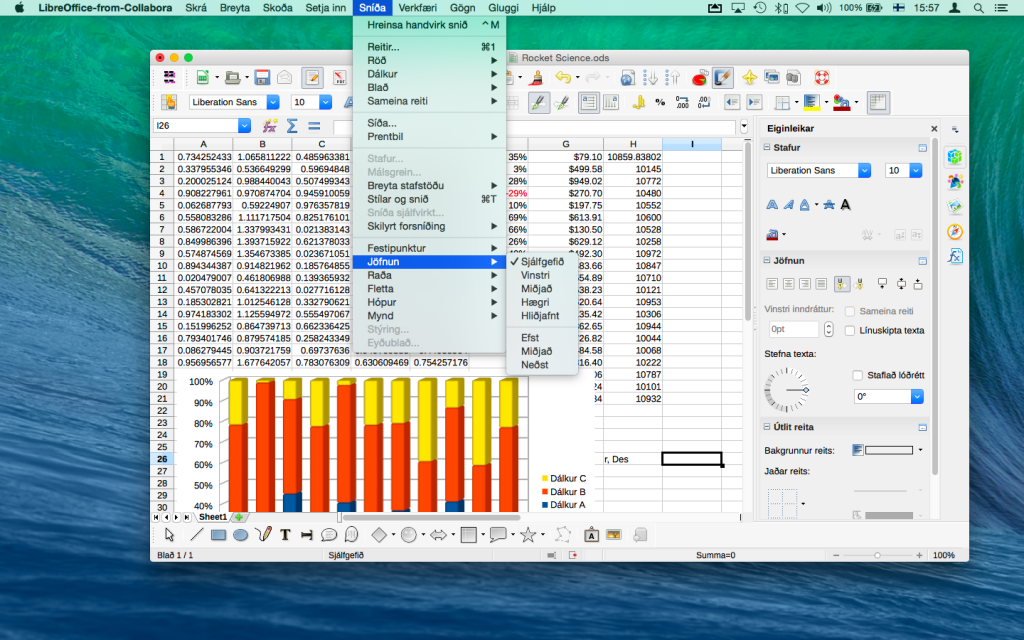Toggle the Show Draw Functions icon
The width and height of the screenshot is (1024, 640).
coord(722,78)
